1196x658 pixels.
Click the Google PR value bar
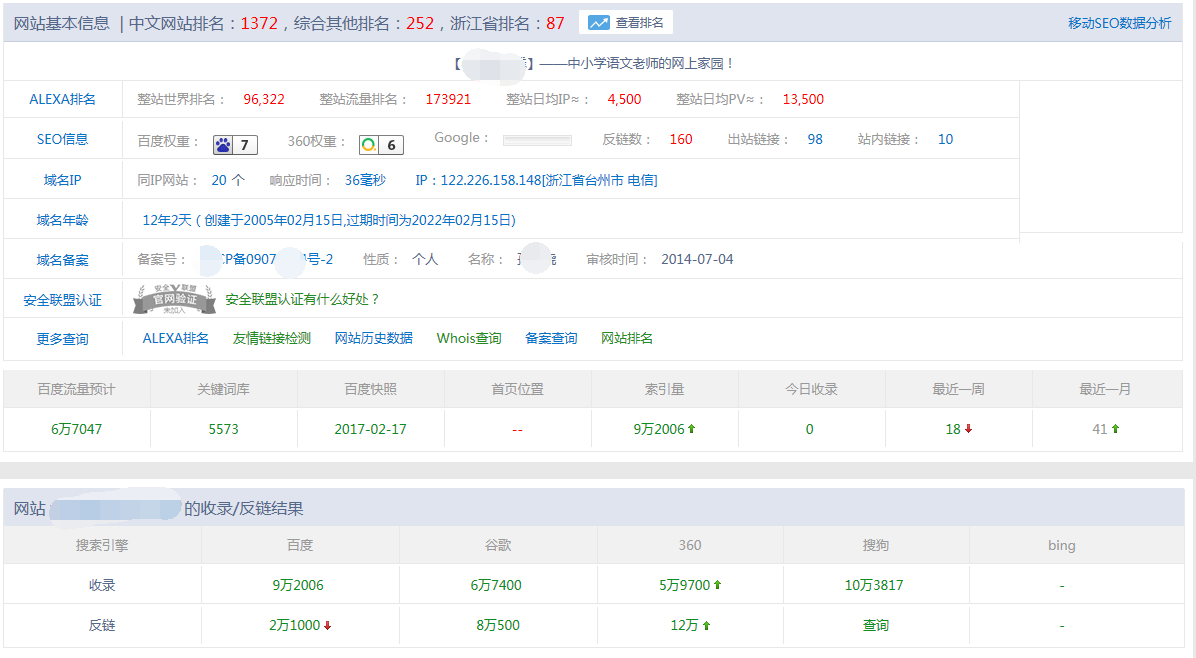pyautogui.click(x=536, y=139)
